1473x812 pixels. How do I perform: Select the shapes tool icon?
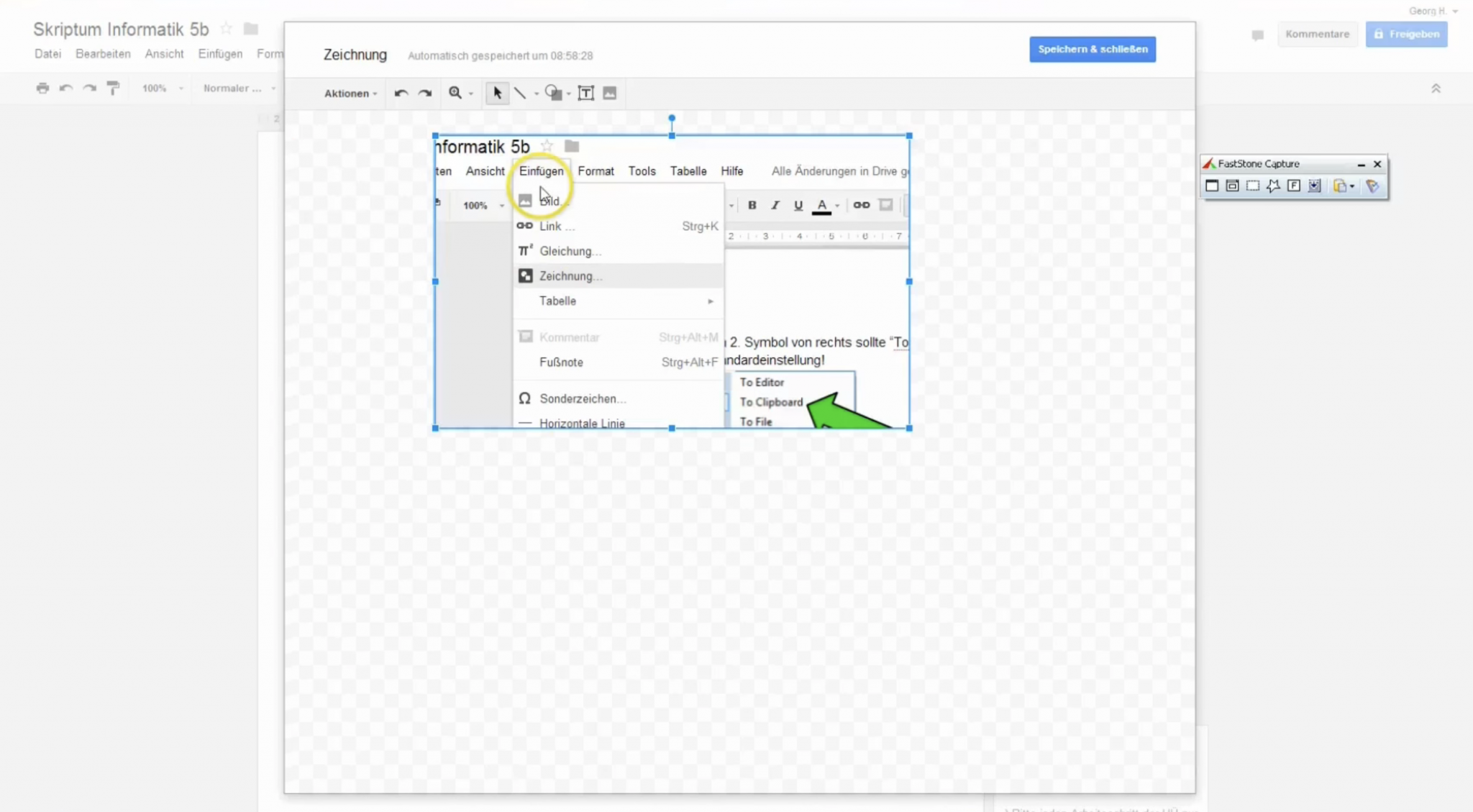point(552,93)
